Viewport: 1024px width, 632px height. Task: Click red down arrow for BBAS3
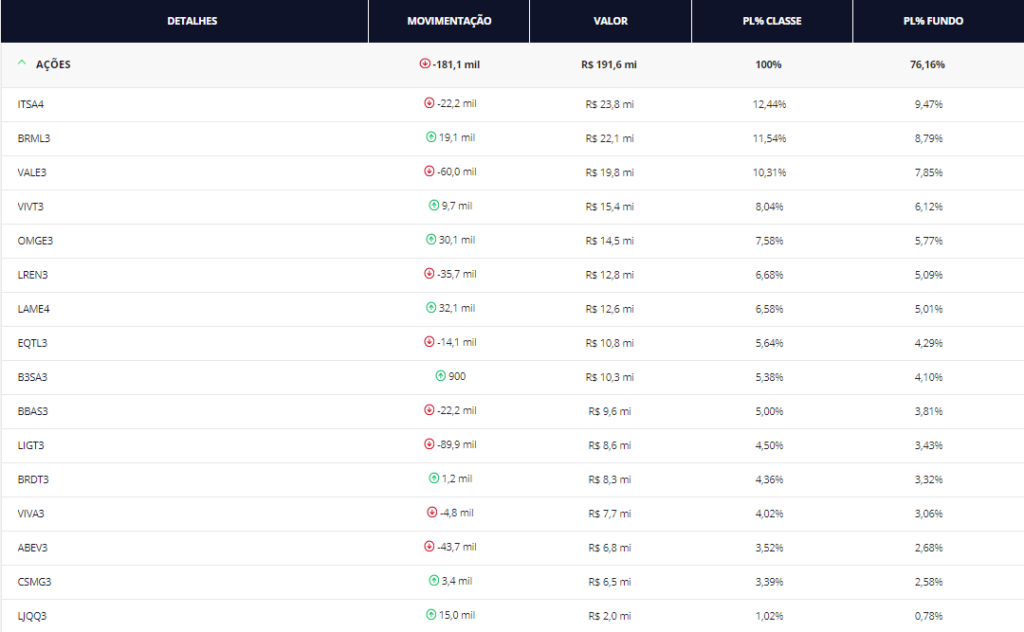point(429,410)
